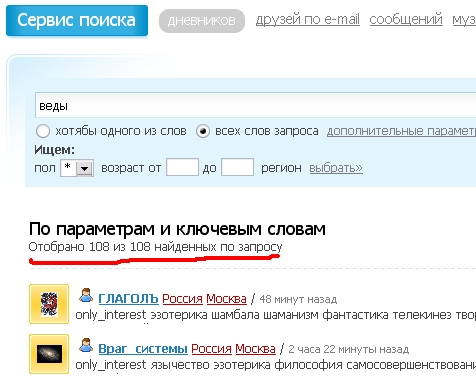Viewport: 476px width, 379px height.
Task: Open the Враг_системы profile link
Action: (143, 349)
